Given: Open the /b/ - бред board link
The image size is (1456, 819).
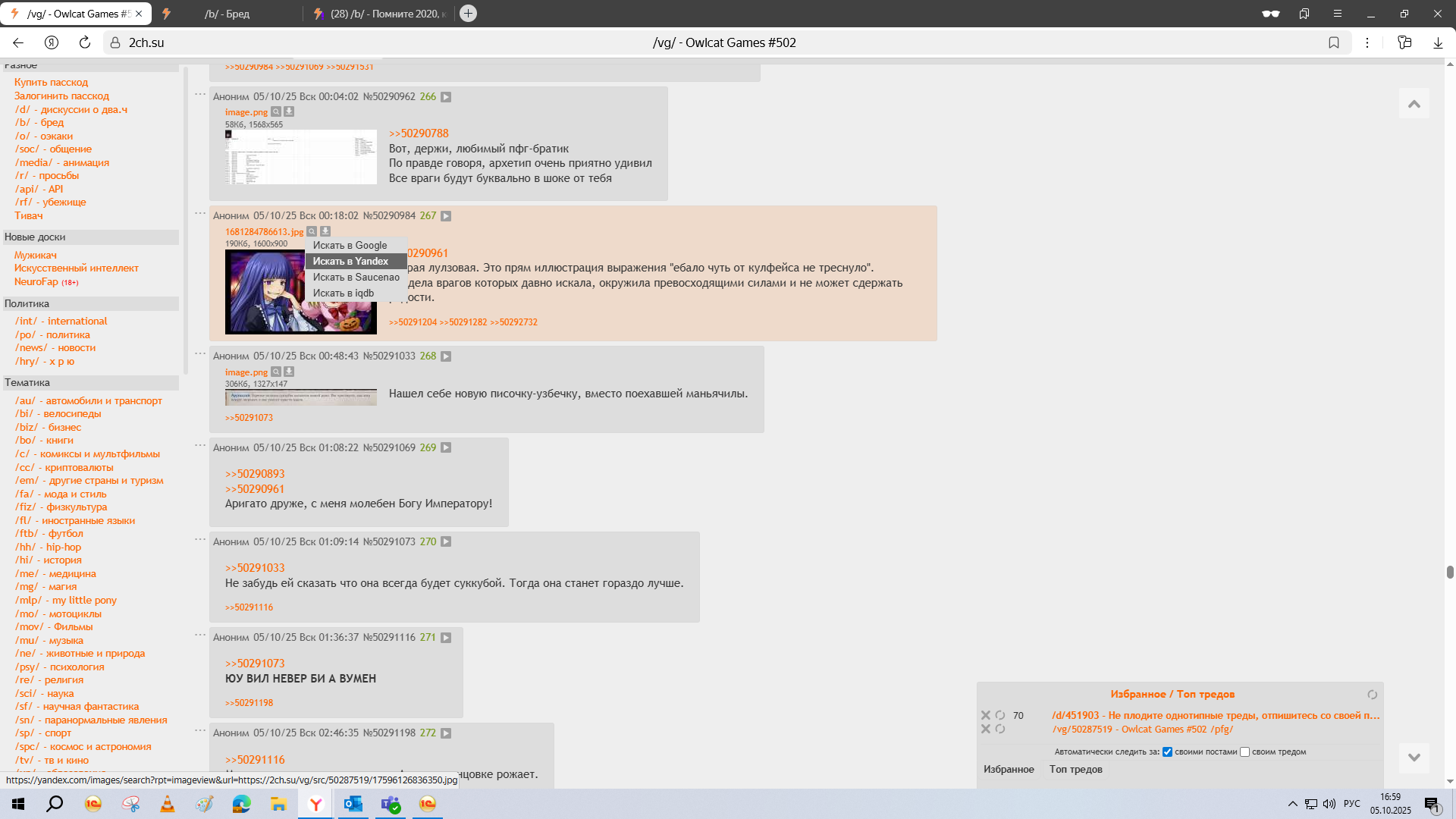Looking at the screenshot, I should (39, 122).
